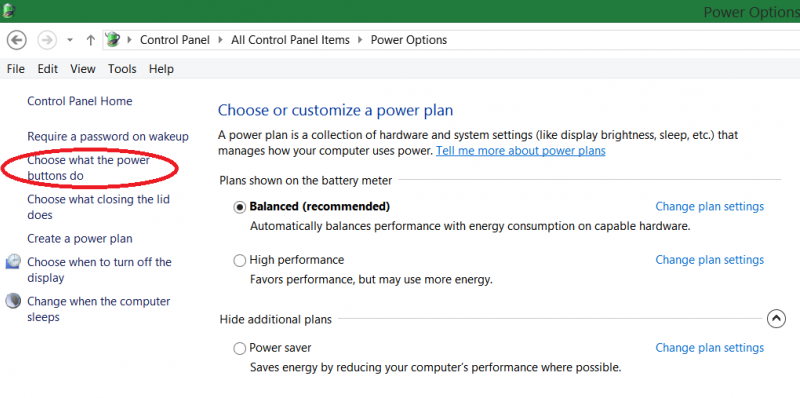800x398 pixels.
Task: Select the Power saver plan
Action: point(239,349)
